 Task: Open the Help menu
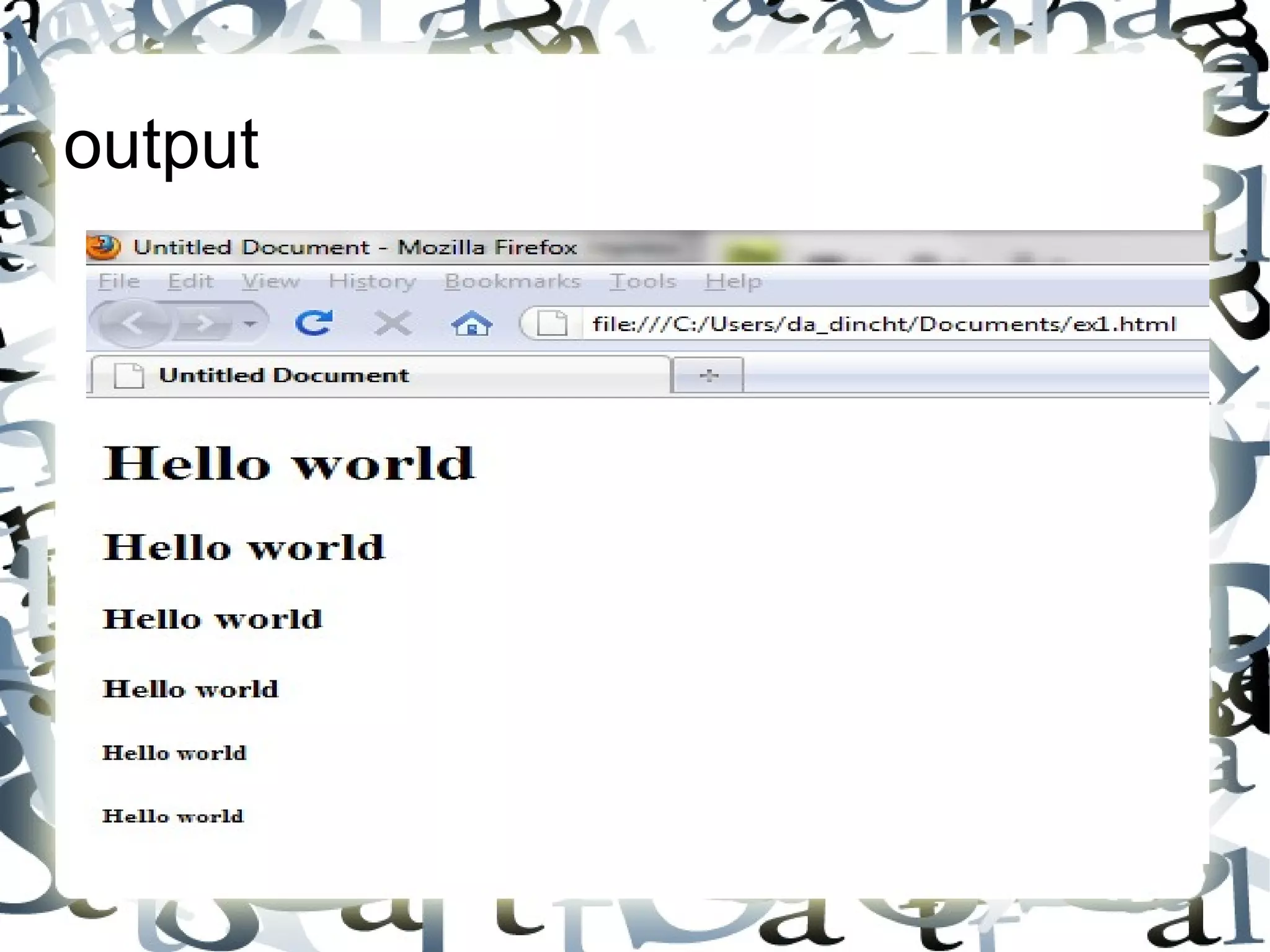pos(733,282)
